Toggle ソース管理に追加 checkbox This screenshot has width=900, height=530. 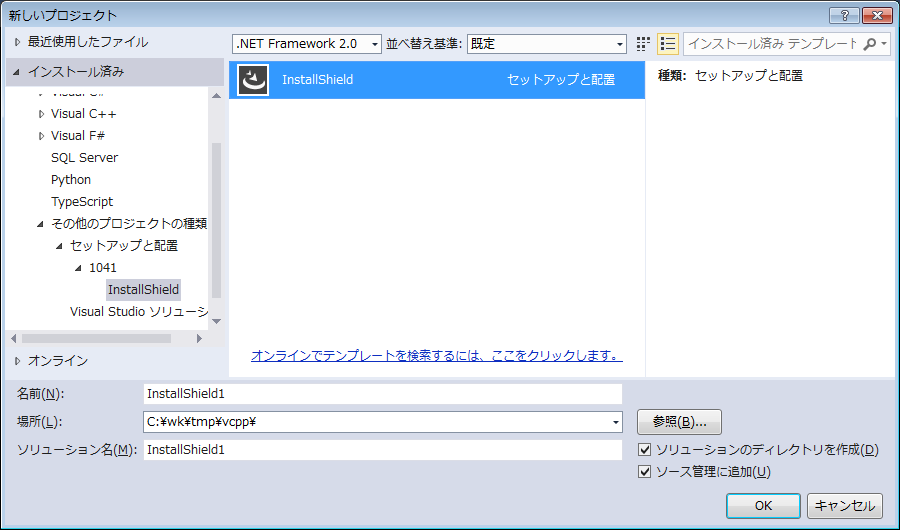(645, 471)
